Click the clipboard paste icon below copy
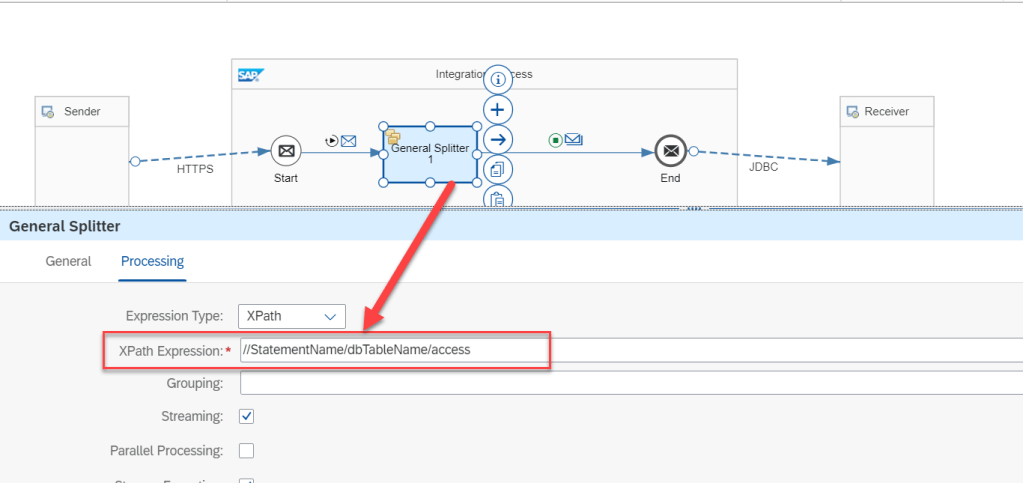Screen dimensions: 1023x483 (498, 197)
